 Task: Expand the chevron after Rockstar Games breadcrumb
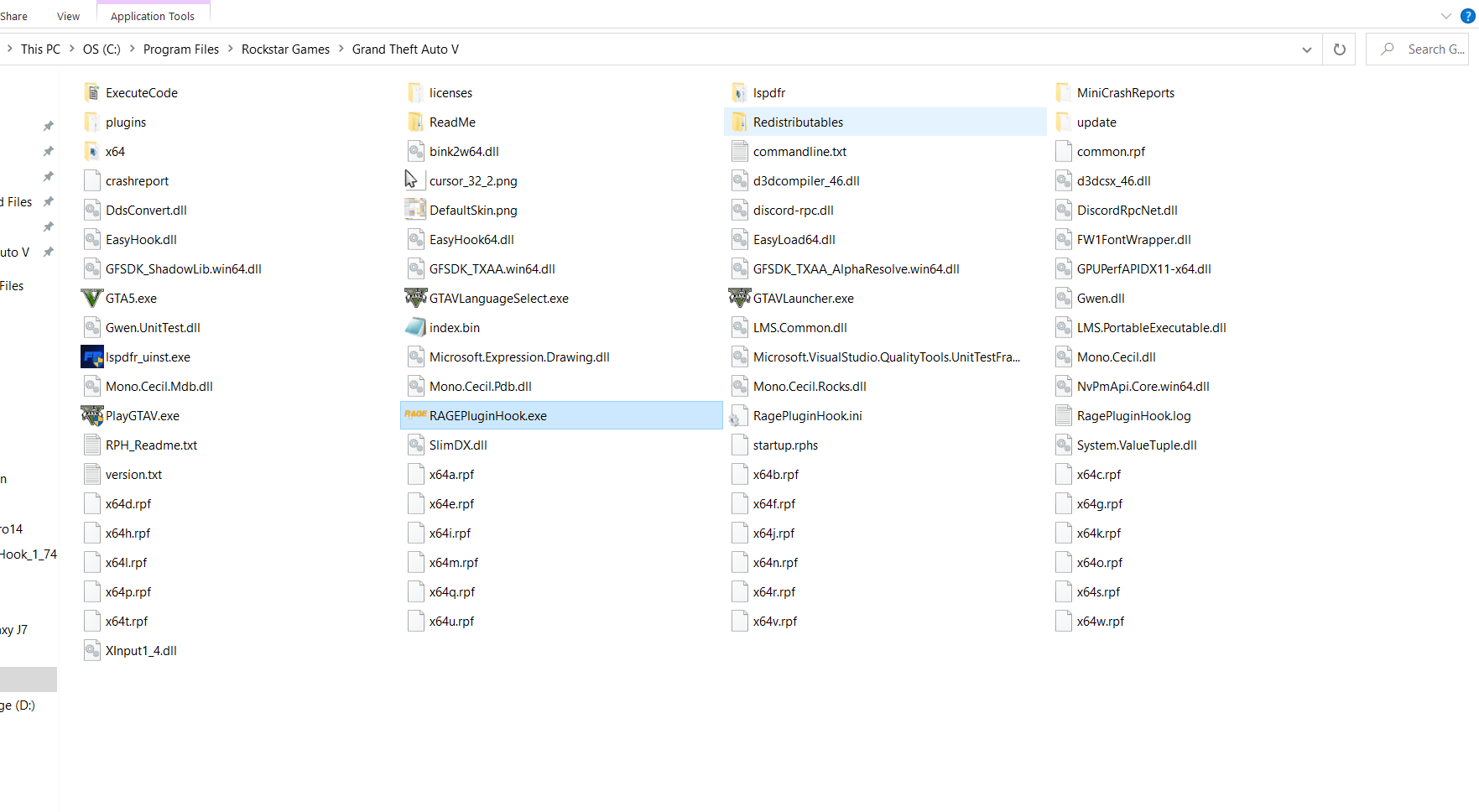[x=341, y=49]
